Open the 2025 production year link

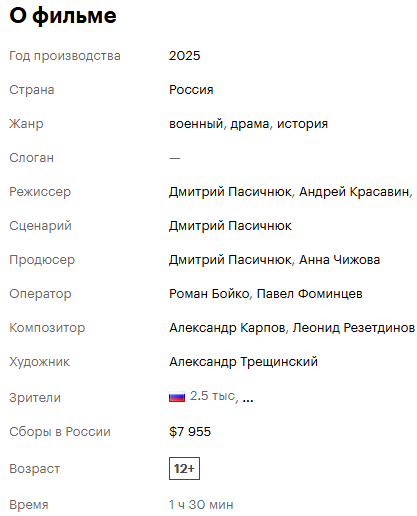[184, 56]
